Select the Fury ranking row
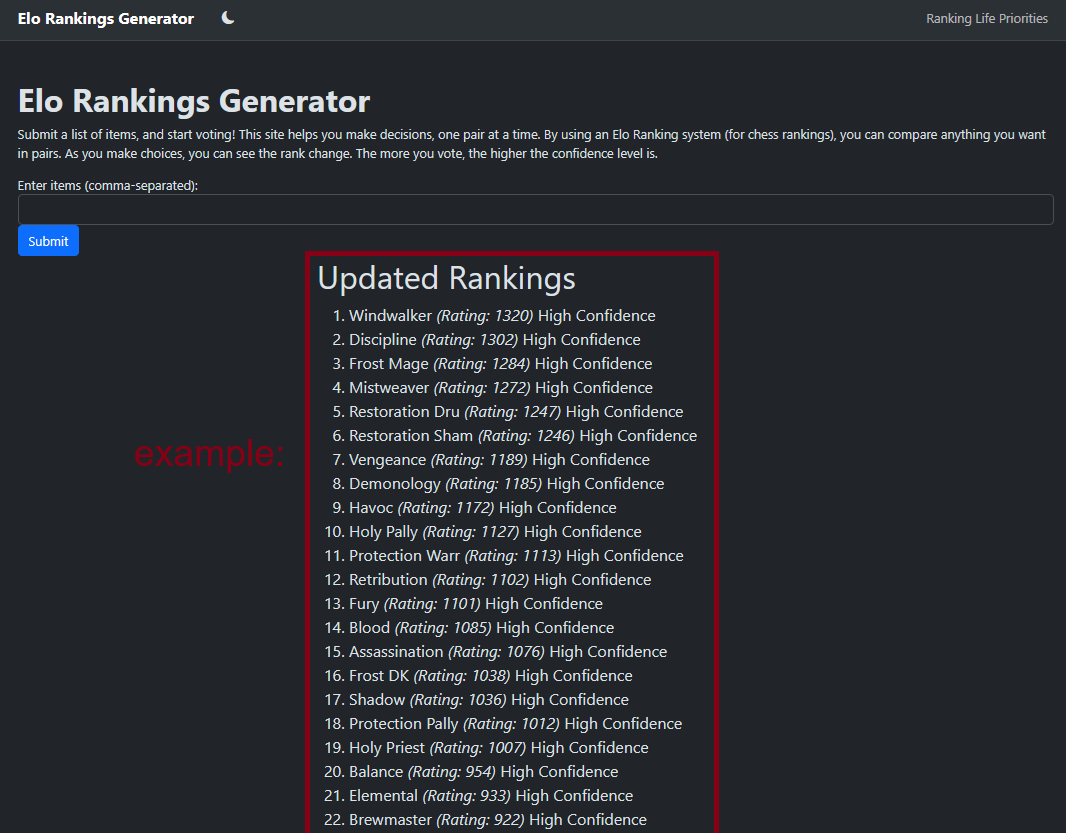 (x=464, y=604)
